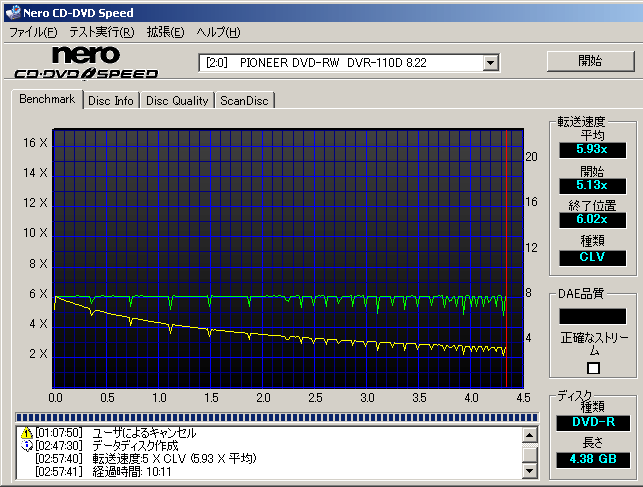Switch to the Benchmark tab
The width and height of the screenshot is (643, 487).
(x=47, y=99)
